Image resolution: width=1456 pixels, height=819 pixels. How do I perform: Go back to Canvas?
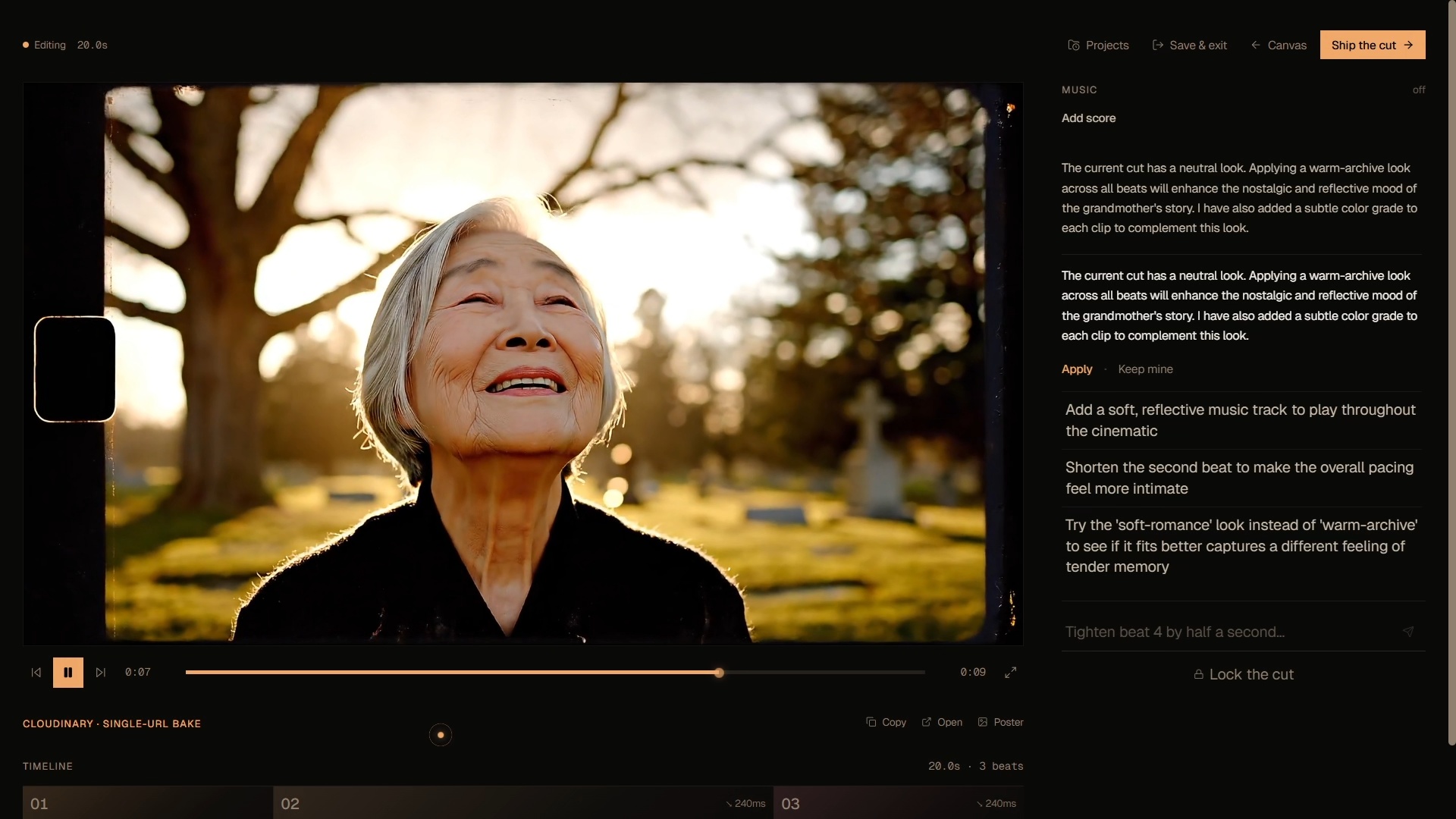tap(1279, 45)
